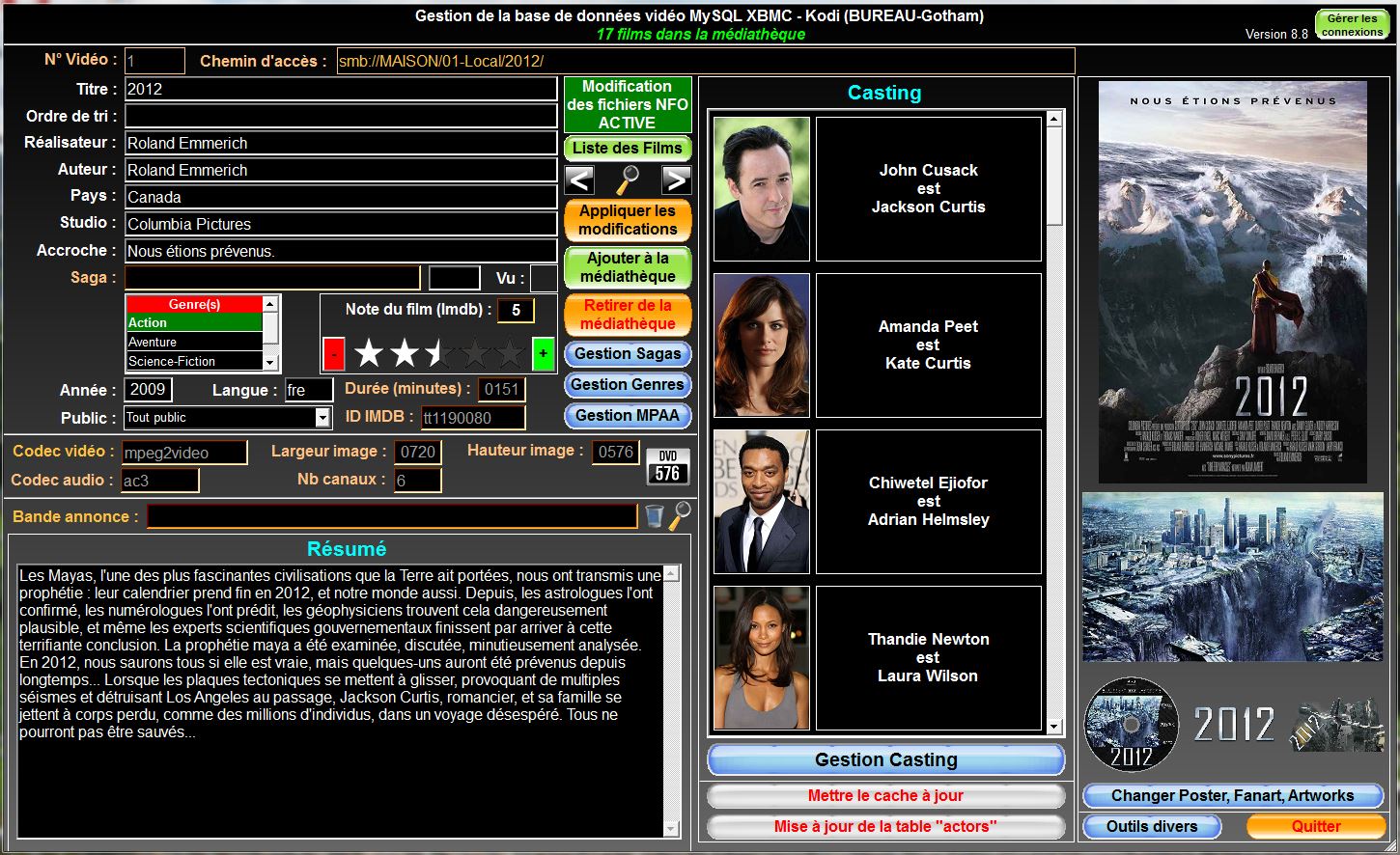Viewport: 1400px width, 855px height.
Task: Click the Chemin d'accès path field
Action: coord(706,61)
